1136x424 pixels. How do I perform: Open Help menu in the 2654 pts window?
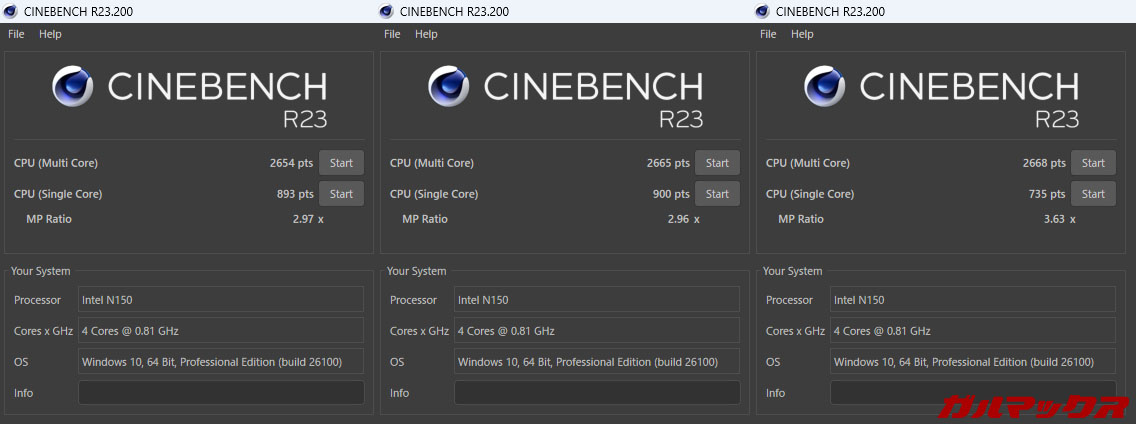(50, 34)
